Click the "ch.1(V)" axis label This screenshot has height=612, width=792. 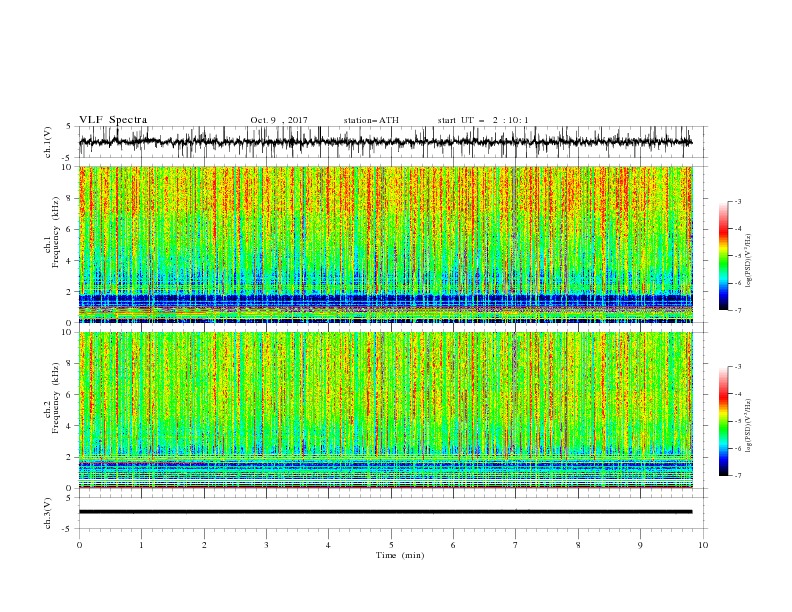(x=48, y=142)
